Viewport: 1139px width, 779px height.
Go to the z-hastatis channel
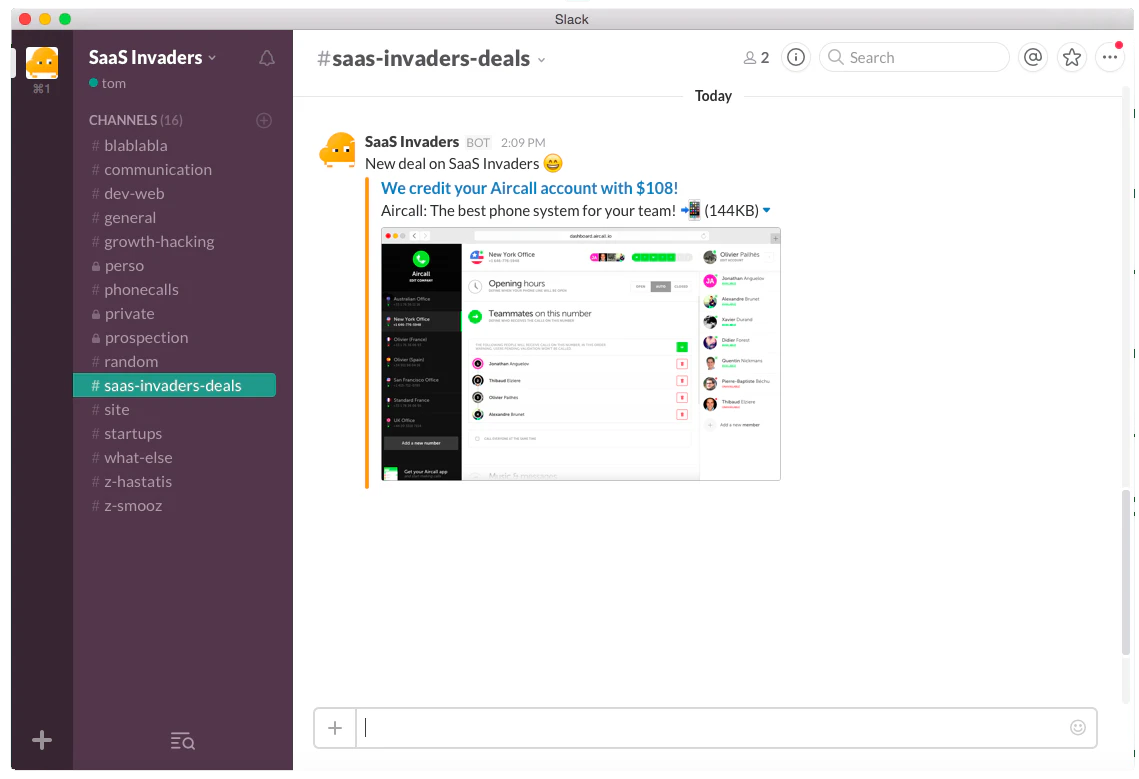click(137, 481)
